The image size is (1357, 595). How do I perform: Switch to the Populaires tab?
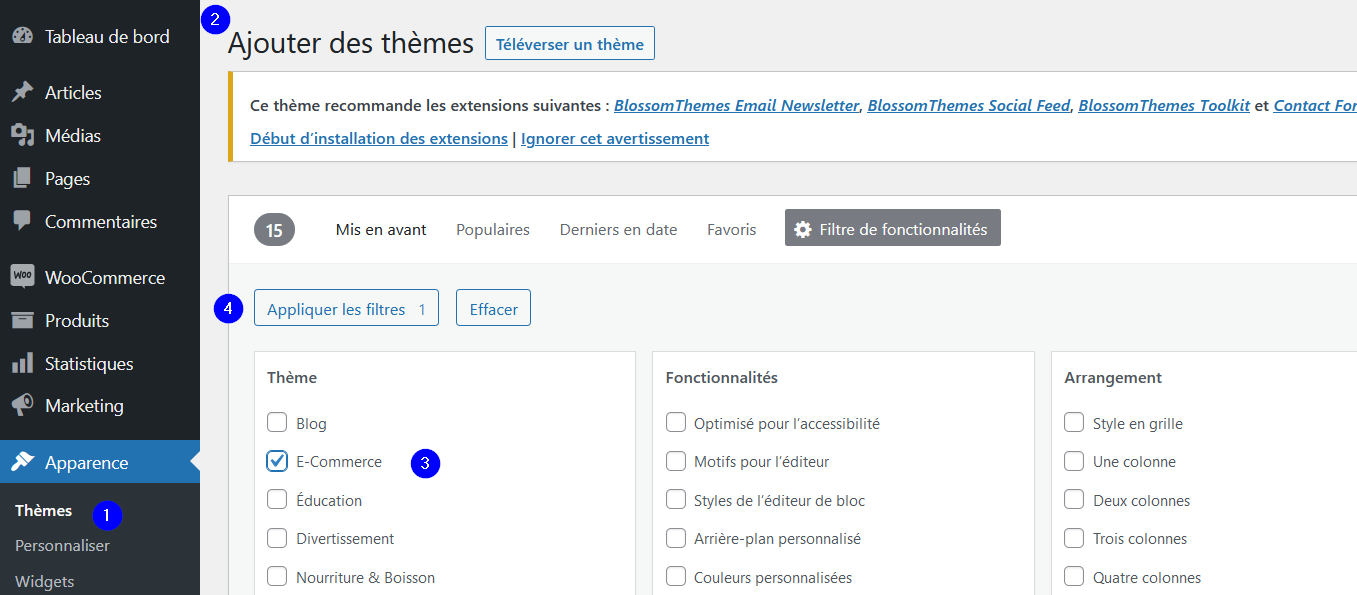(492, 229)
